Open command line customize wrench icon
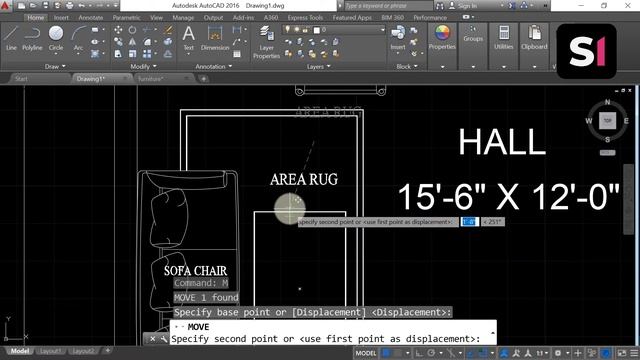 tap(164, 339)
